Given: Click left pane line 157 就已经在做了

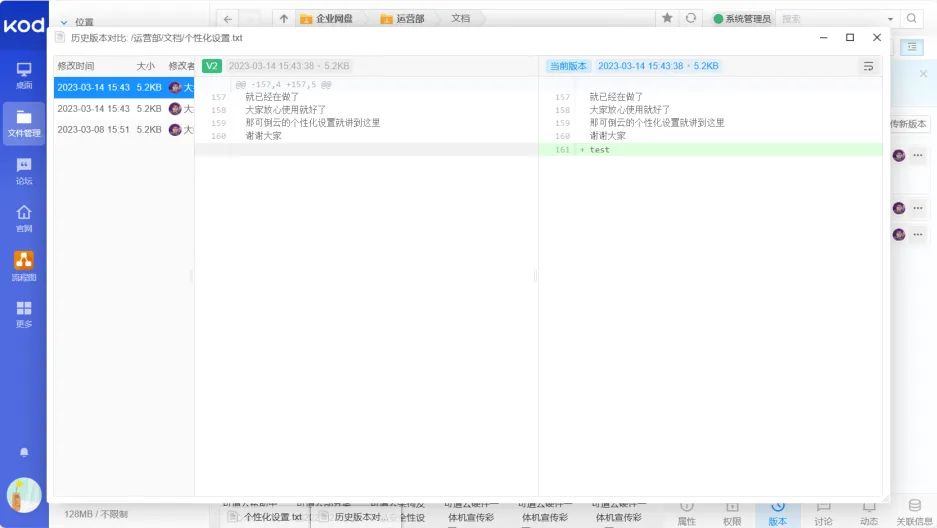Looking at the screenshot, I should pos(272,97).
